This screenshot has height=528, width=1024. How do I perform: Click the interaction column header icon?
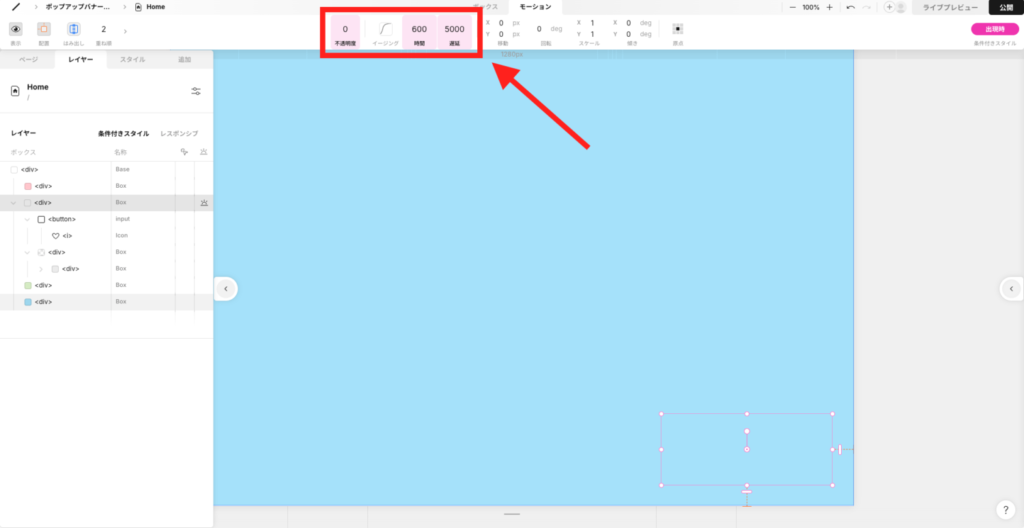[x=184, y=152]
